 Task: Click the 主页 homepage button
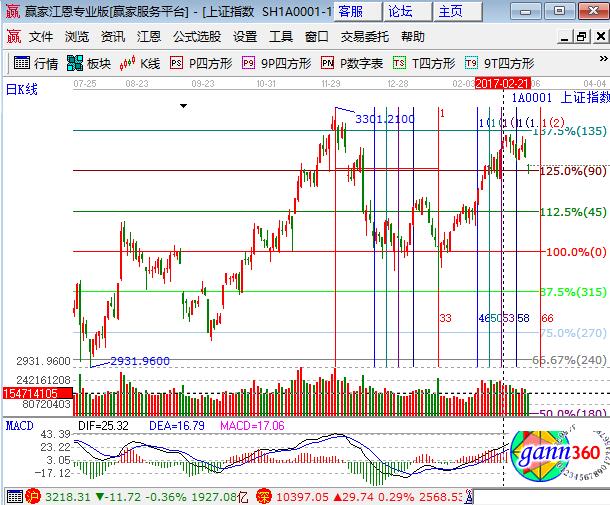point(451,11)
